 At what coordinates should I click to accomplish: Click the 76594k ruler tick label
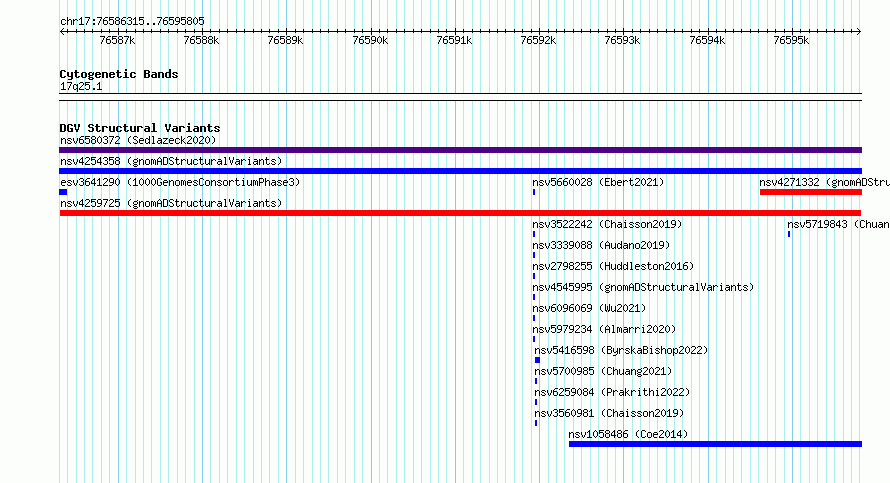point(707,40)
